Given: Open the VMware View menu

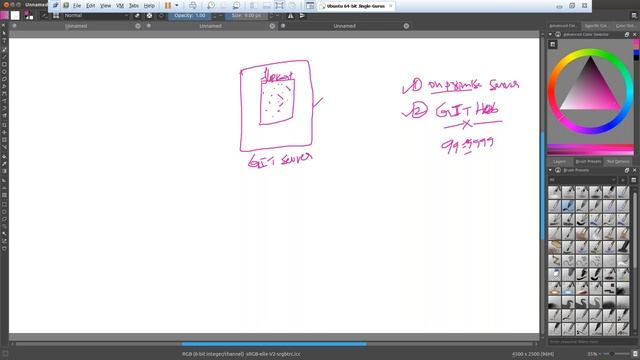Looking at the screenshot, I should (105, 6).
